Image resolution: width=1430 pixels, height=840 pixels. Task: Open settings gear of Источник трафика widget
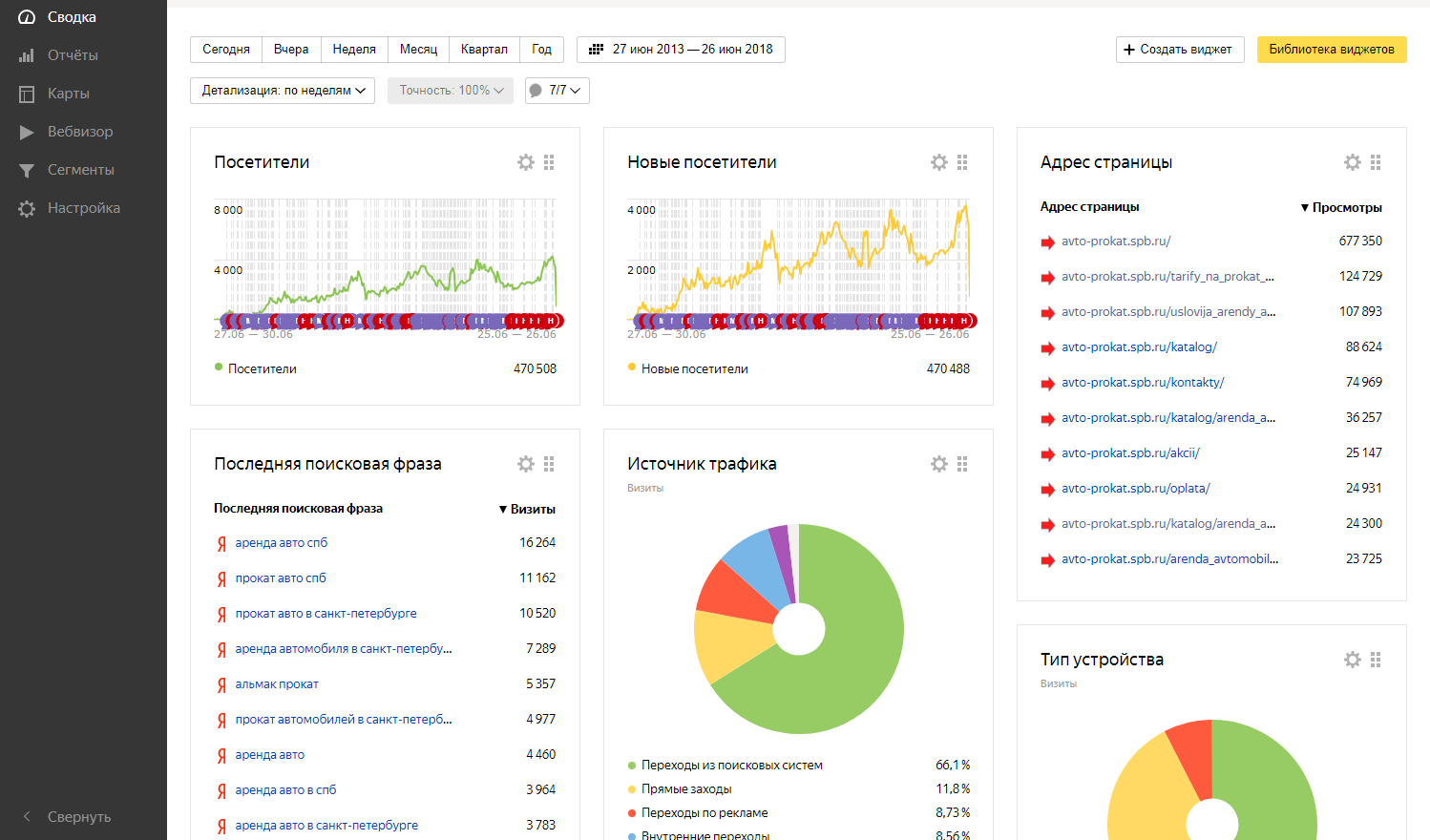coord(939,464)
